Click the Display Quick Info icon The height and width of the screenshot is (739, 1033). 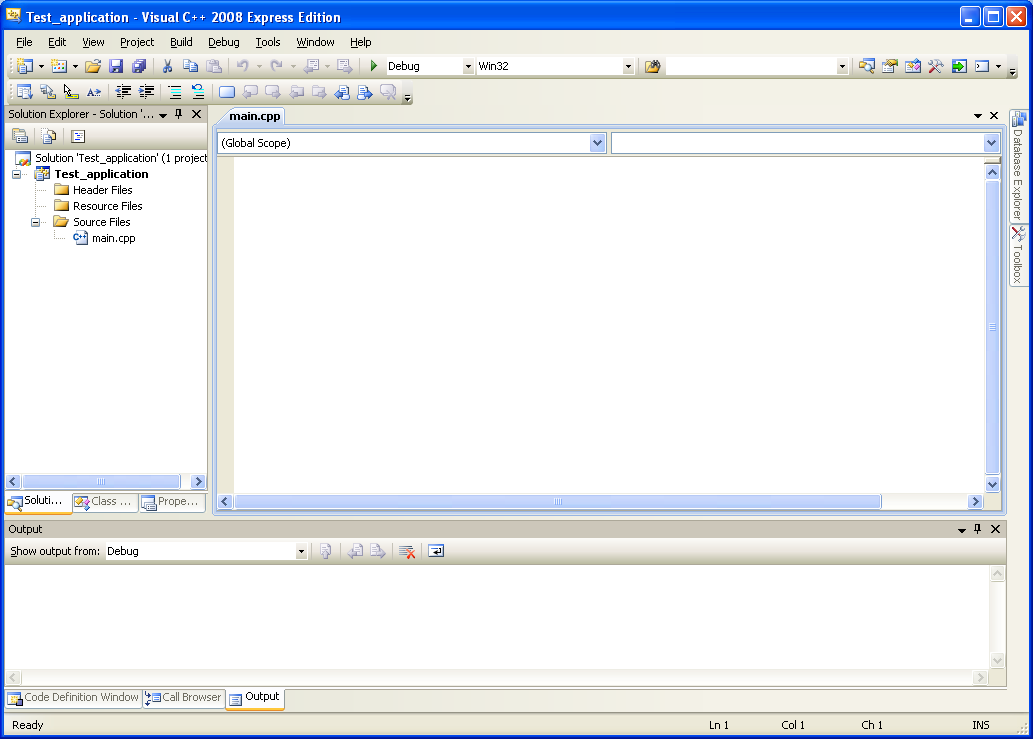pos(70,92)
